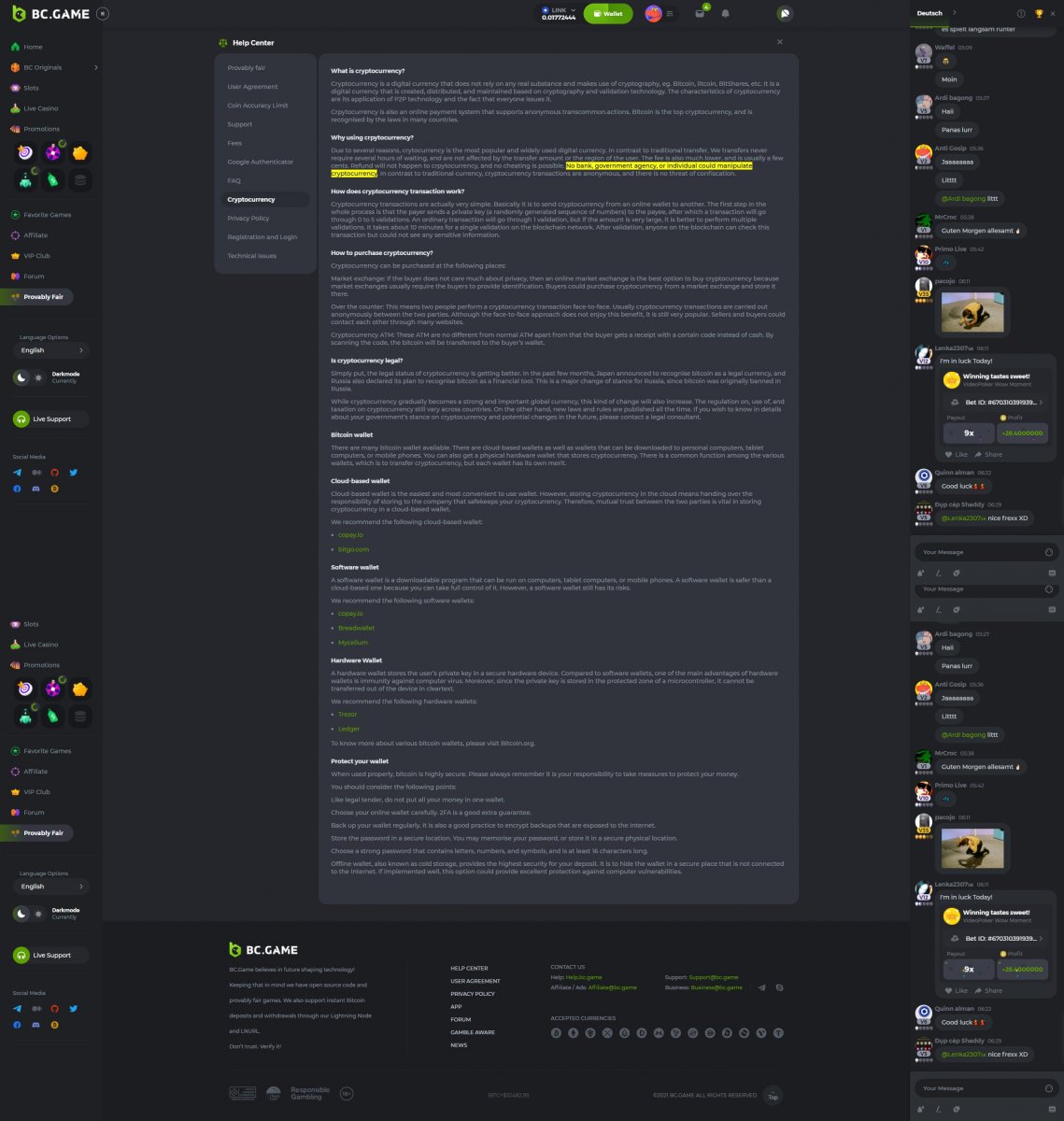The height and width of the screenshot is (1121, 1064).
Task: Click the GAMBLE AWARE footer link
Action: click(x=473, y=1032)
